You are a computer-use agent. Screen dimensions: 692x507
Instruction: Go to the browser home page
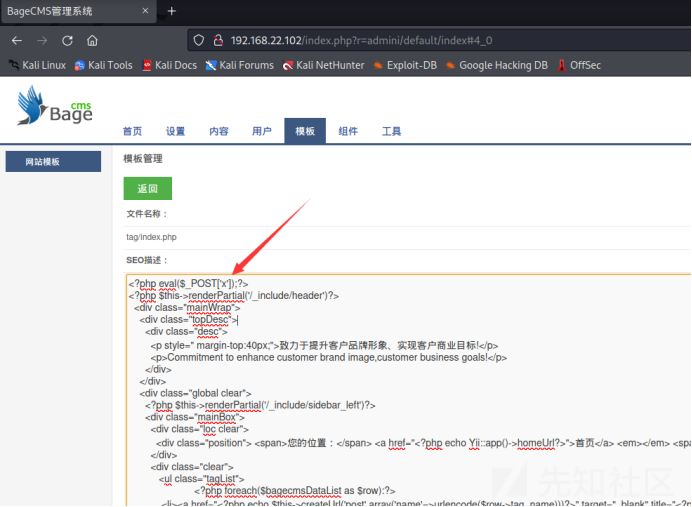click(x=92, y=40)
